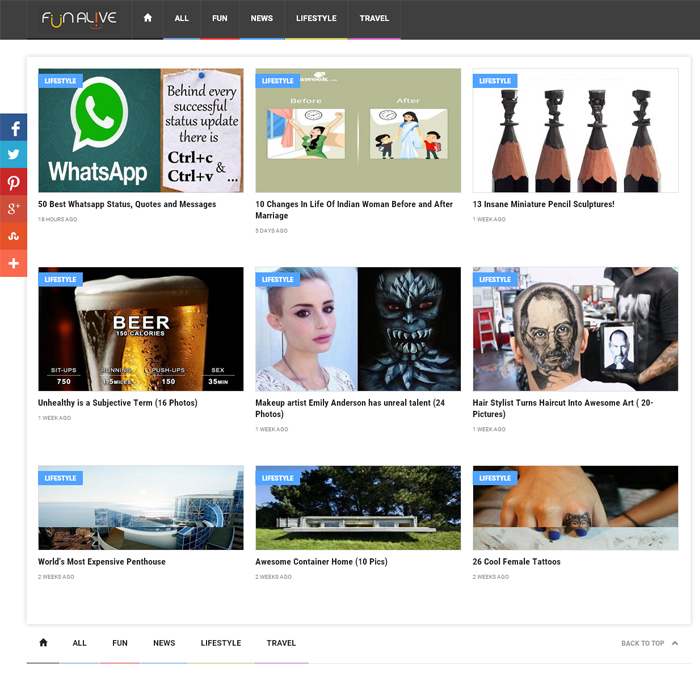The image size is (700, 700).
Task: Click the Steve Jobs haircut art thumbnail
Action: click(x=575, y=329)
